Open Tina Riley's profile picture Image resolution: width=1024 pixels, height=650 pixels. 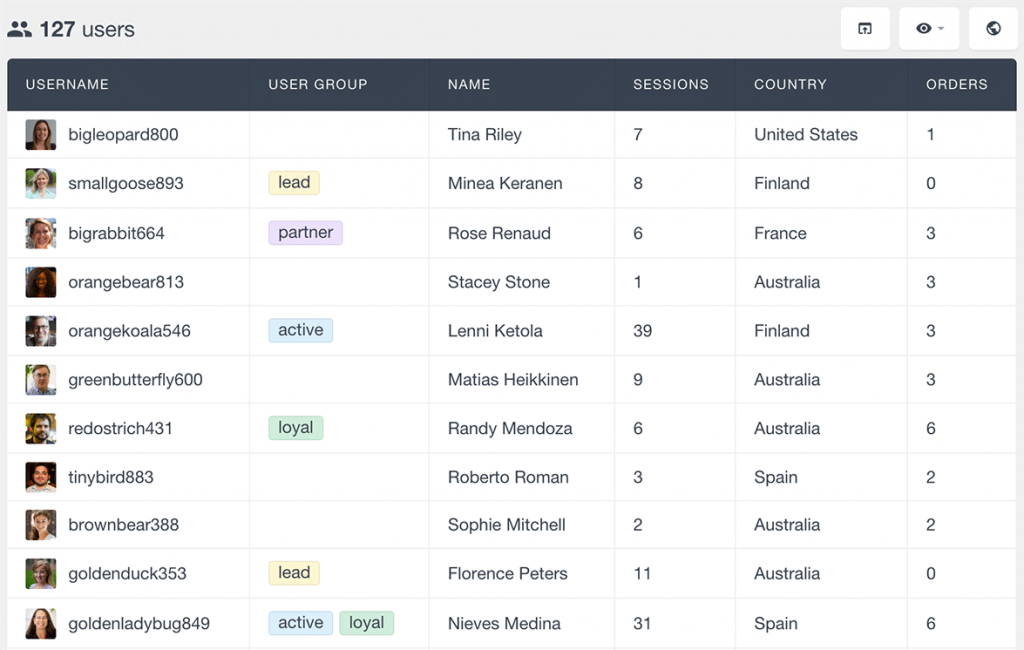pos(40,134)
